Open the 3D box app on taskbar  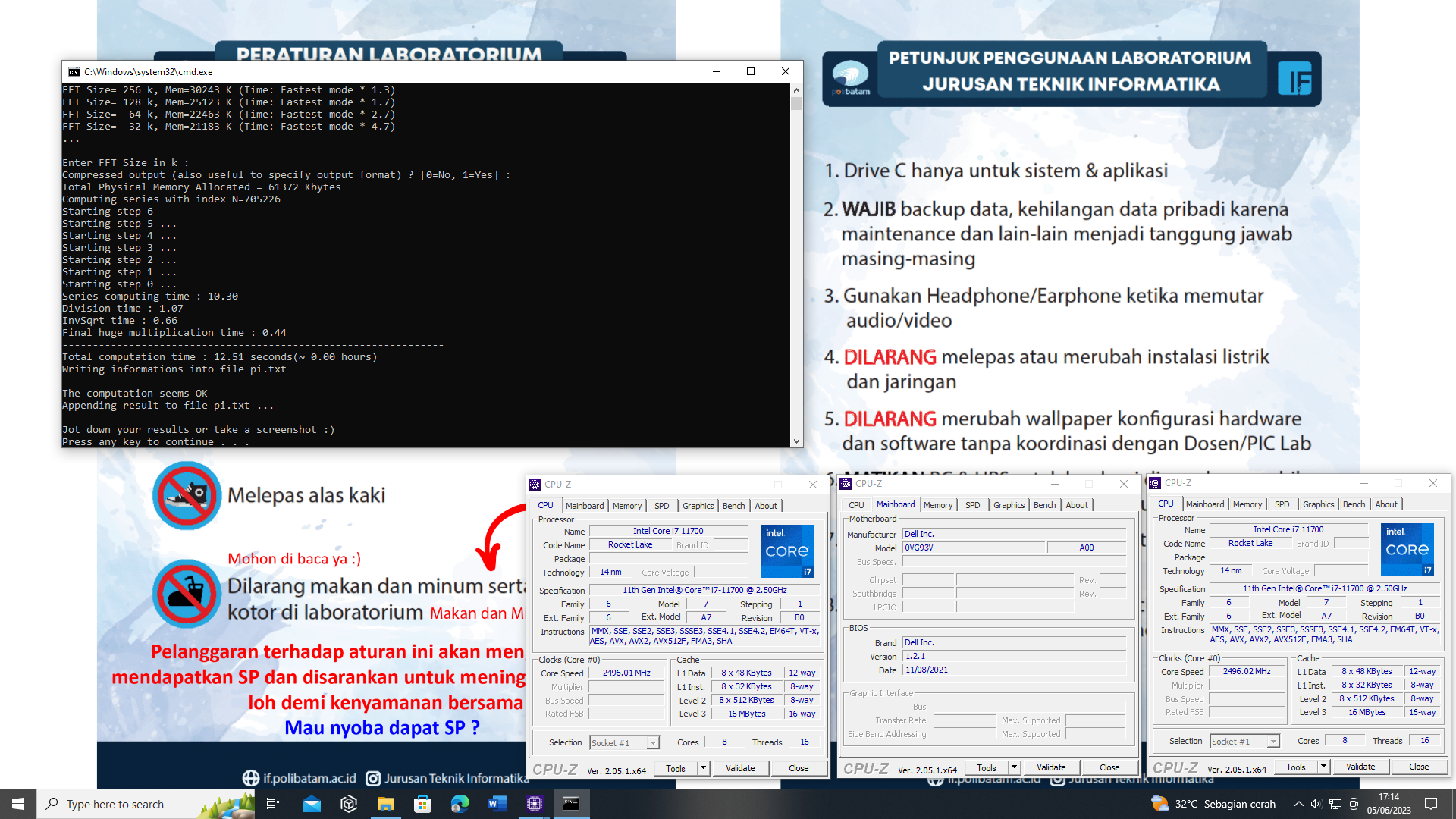pyautogui.click(x=349, y=804)
